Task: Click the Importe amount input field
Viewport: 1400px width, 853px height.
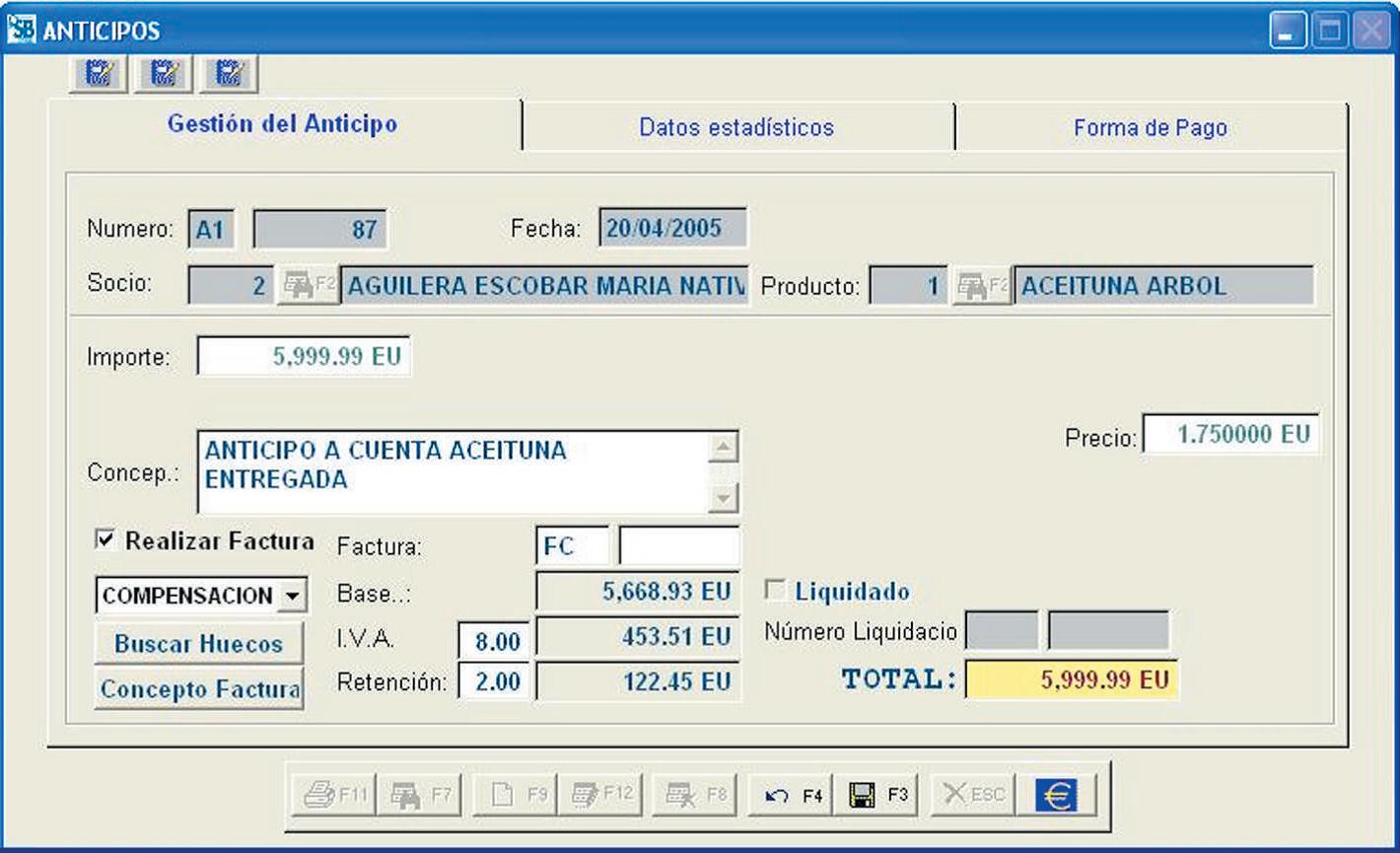Action: click(304, 356)
